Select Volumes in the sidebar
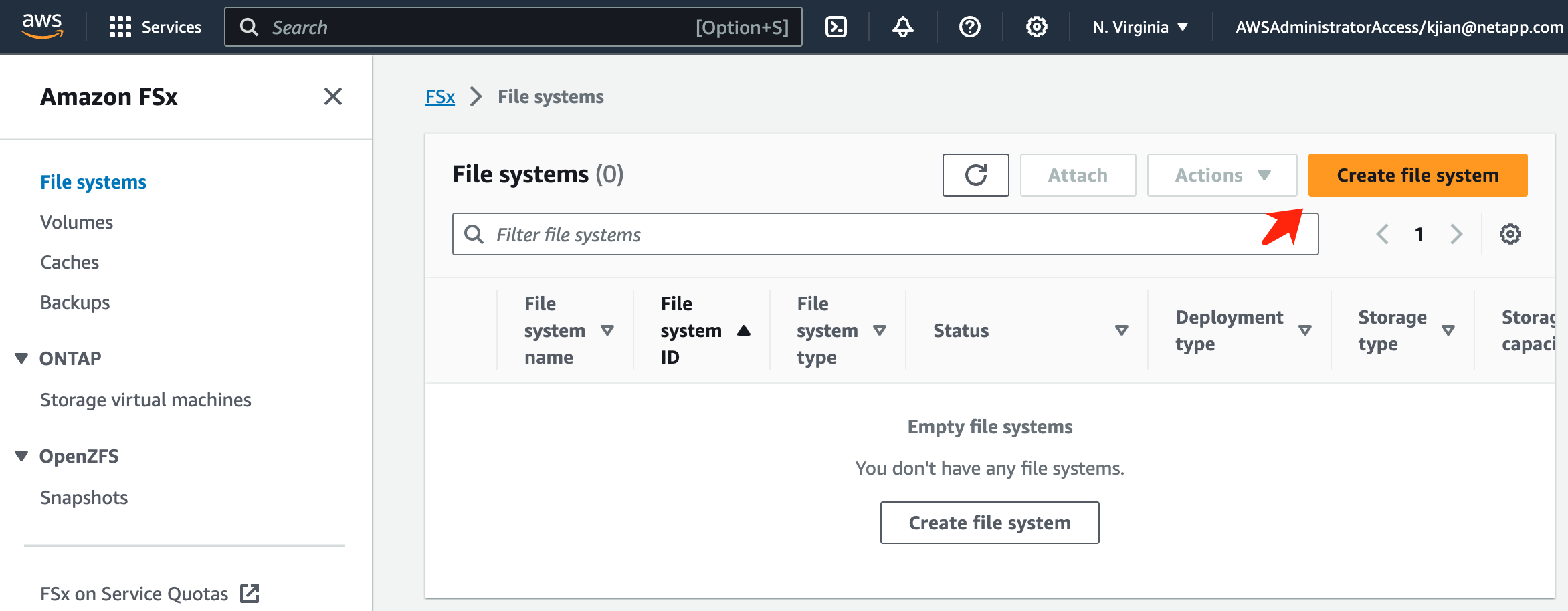Screen dimensions: 1568x611 click(x=76, y=222)
